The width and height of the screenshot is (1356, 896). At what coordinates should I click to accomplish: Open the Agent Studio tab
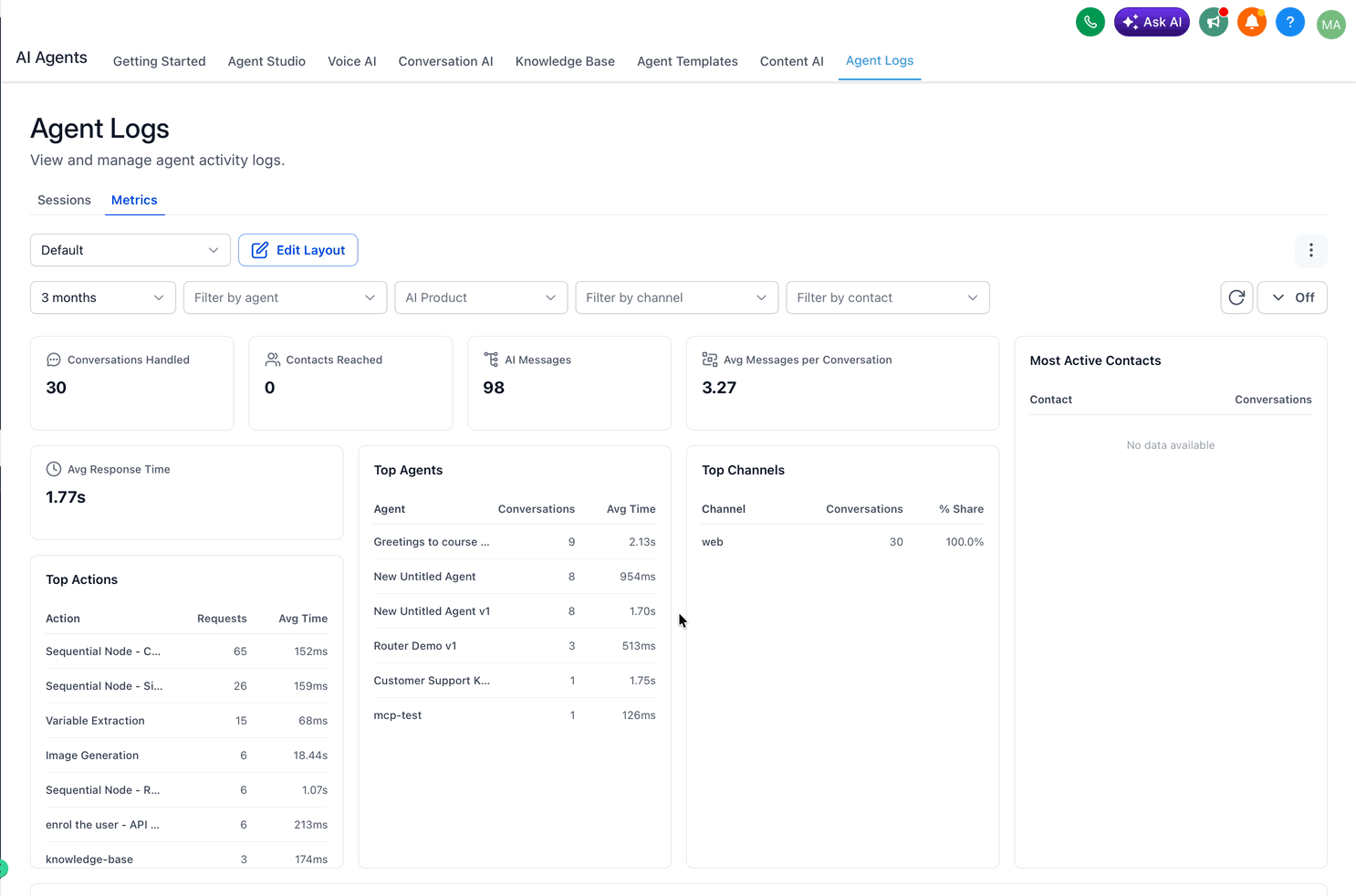click(x=266, y=61)
